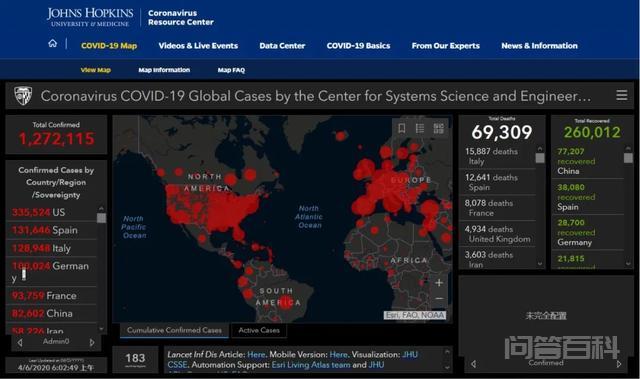Open the basemap gallery grid icon
640x379 pixels.
click(x=438, y=129)
